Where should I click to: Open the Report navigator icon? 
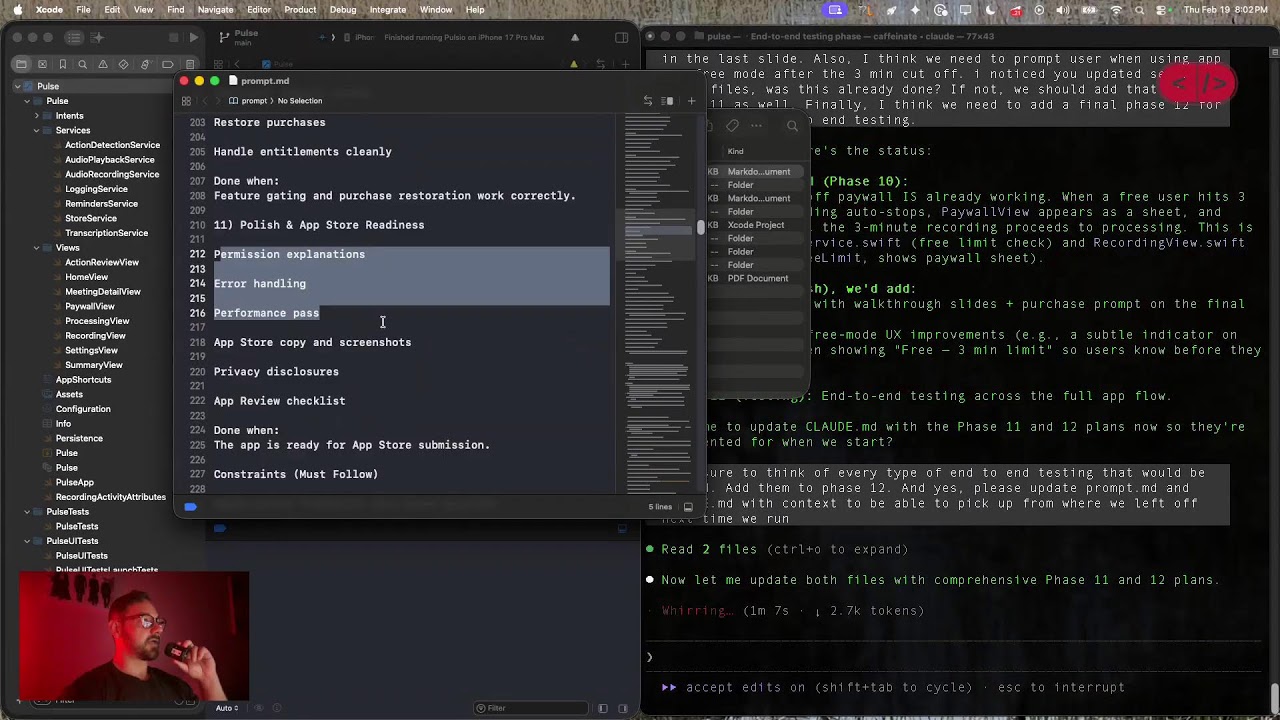[x=189, y=64]
